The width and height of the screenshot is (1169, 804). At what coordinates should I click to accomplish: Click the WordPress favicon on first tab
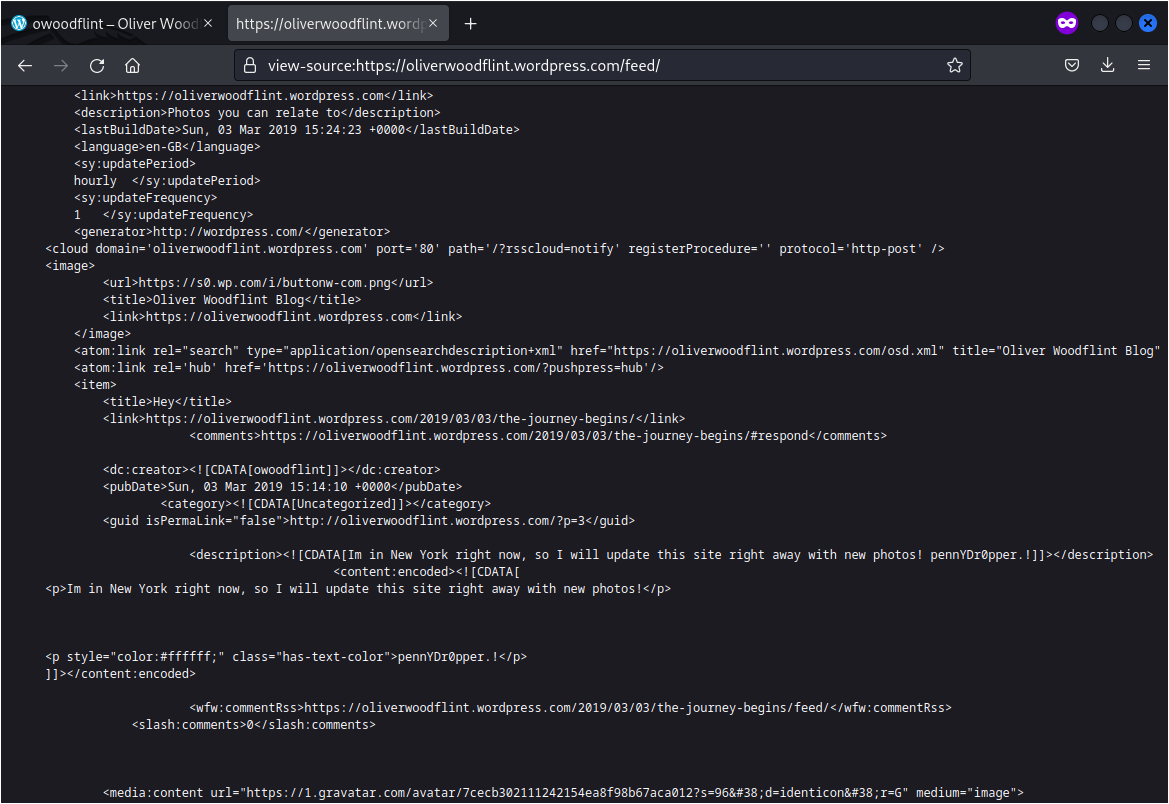click(x=19, y=24)
